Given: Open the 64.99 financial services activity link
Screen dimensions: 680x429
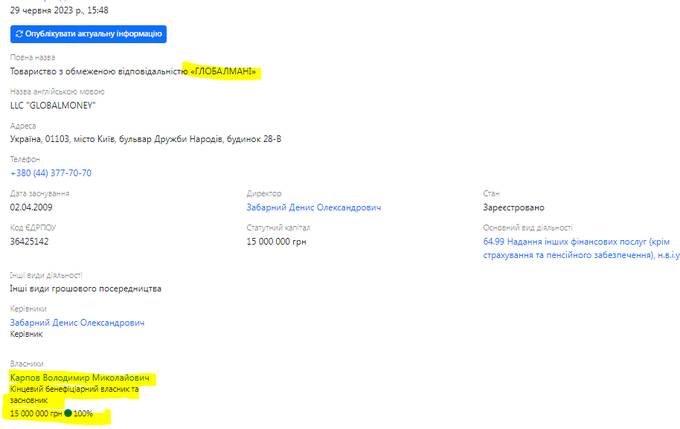Looking at the screenshot, I should [581, 248].
